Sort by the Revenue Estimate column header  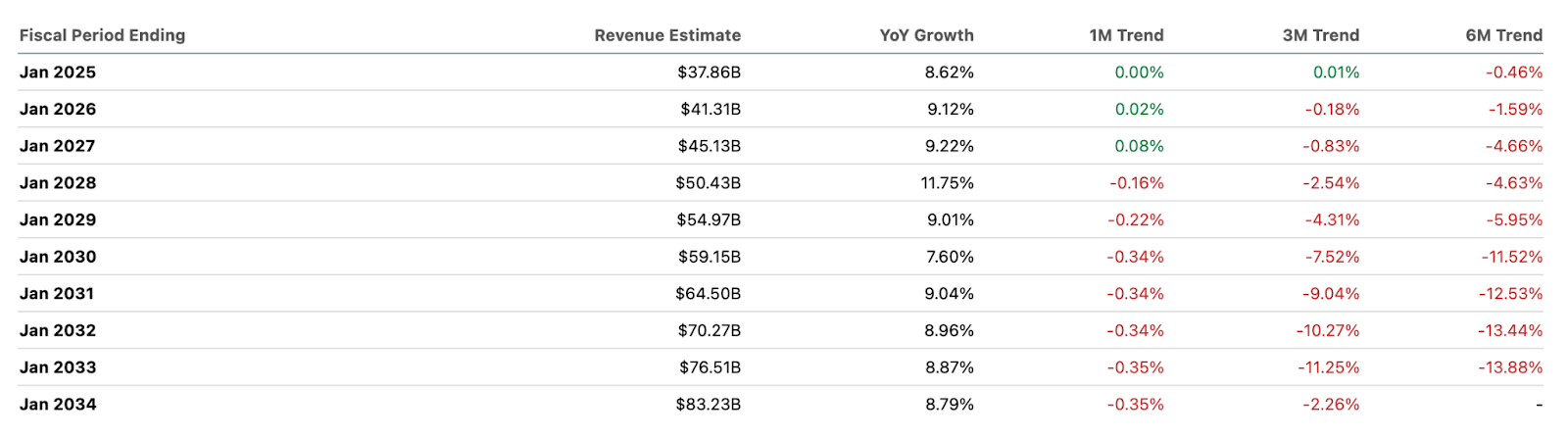click(x=667, y=35)
